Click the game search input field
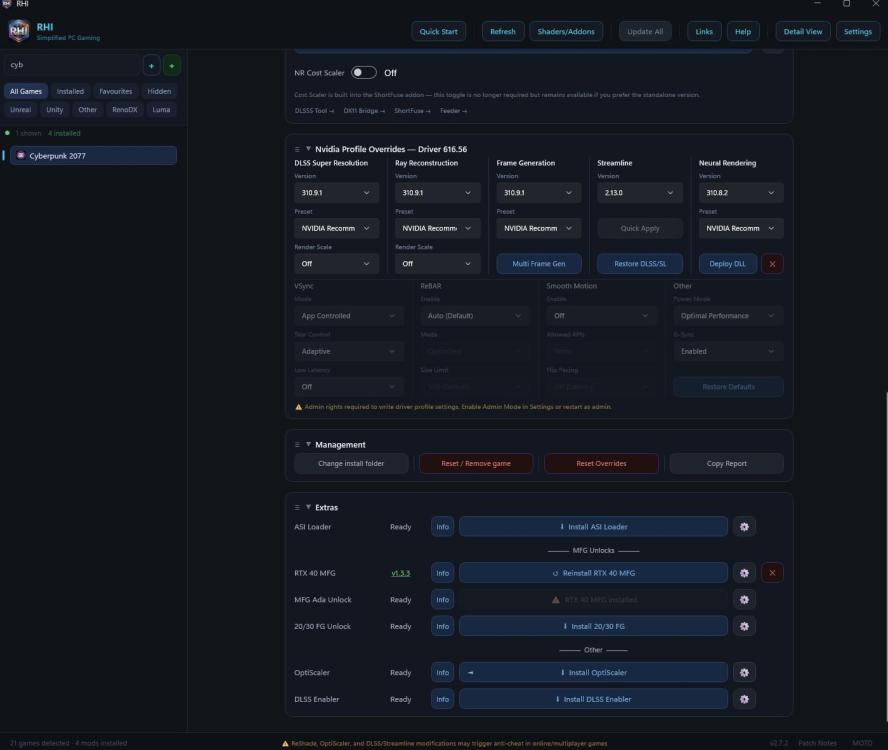Viewport: 888px width, 750px height. click(x=72, y=65)
